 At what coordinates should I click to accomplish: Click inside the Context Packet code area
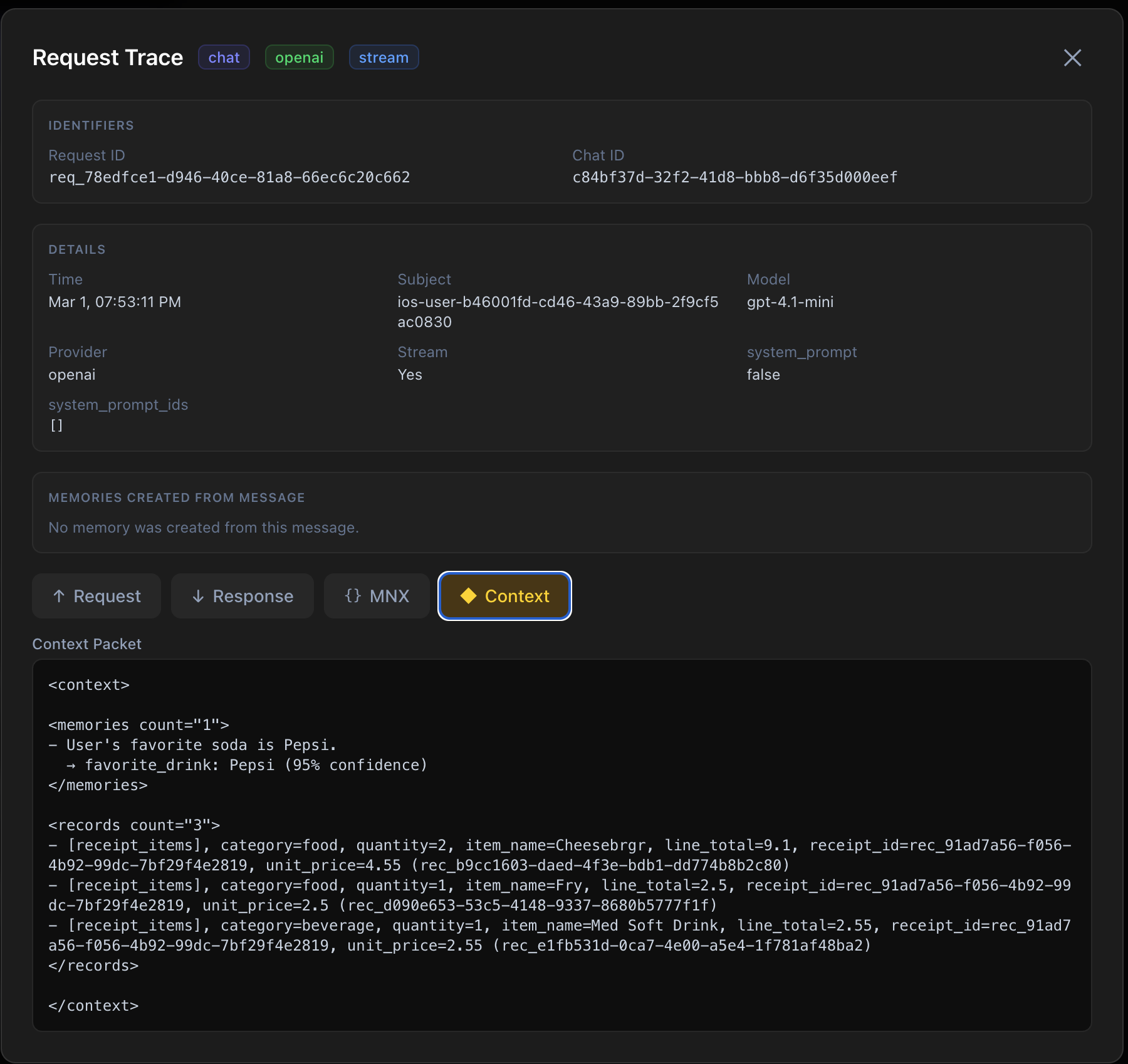pyautogui.click(x=564, y=846)
